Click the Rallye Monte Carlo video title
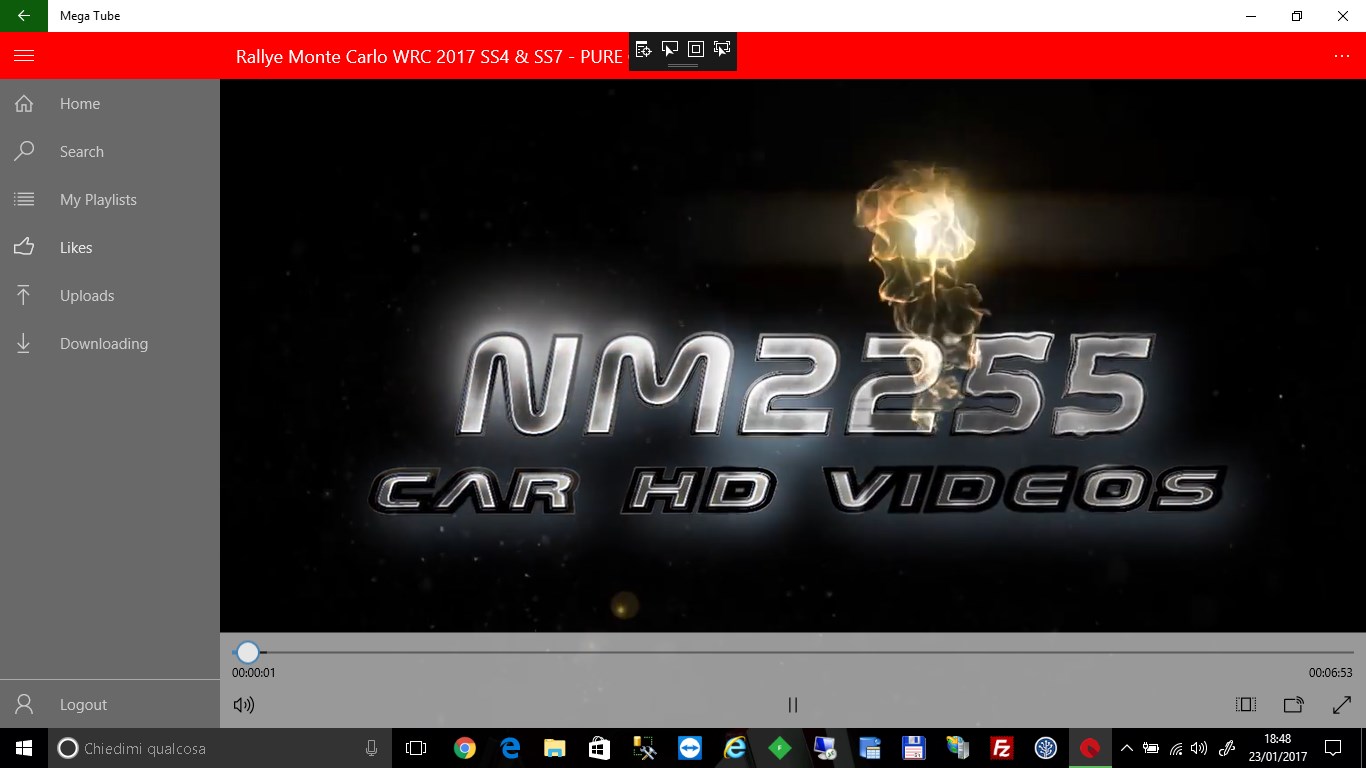The height and width of the screenshot is (768, 1366). 429,56
